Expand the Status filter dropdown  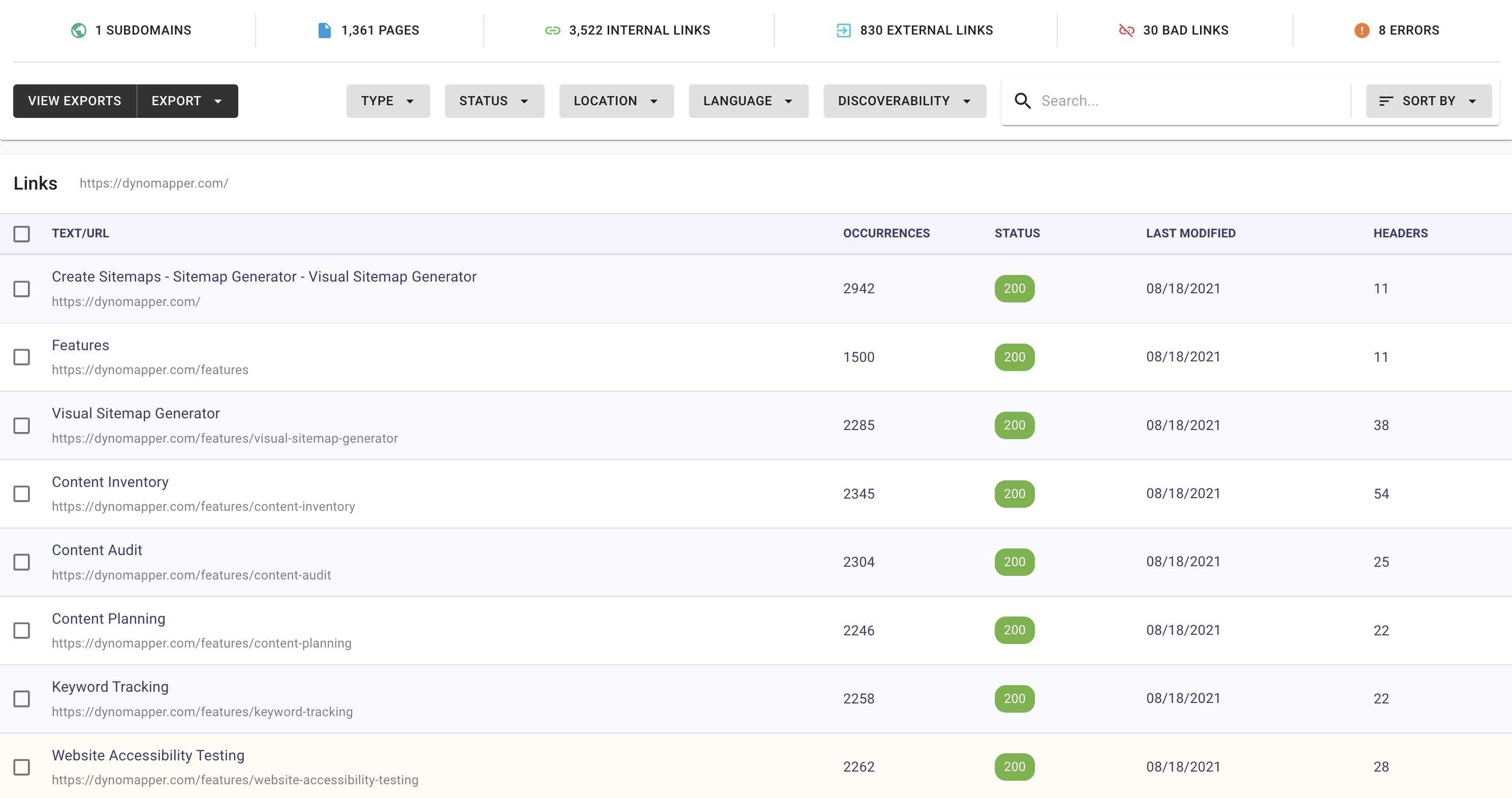pos(494,101)
